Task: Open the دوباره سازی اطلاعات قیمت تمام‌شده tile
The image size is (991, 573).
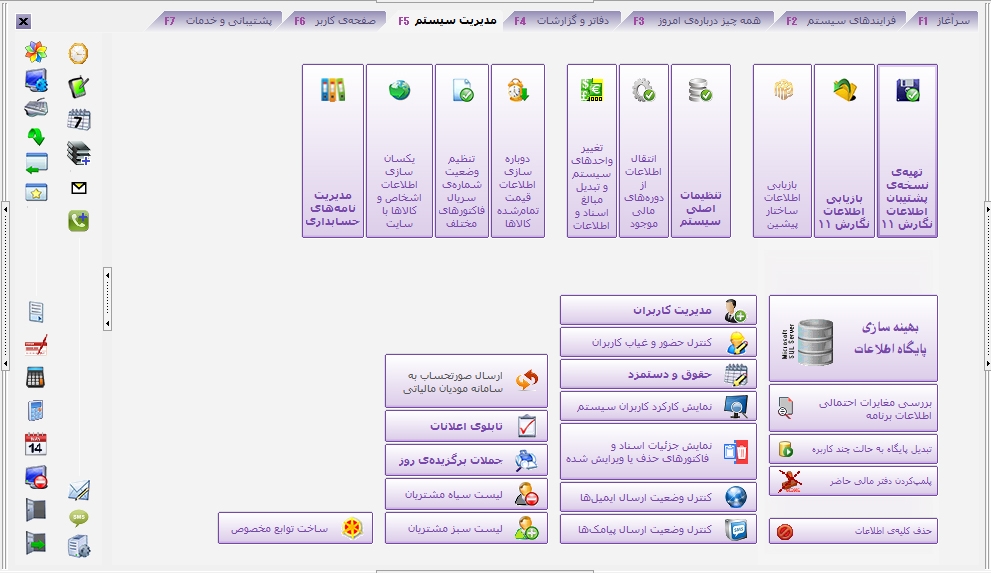Action: click(x=518, y=151)
